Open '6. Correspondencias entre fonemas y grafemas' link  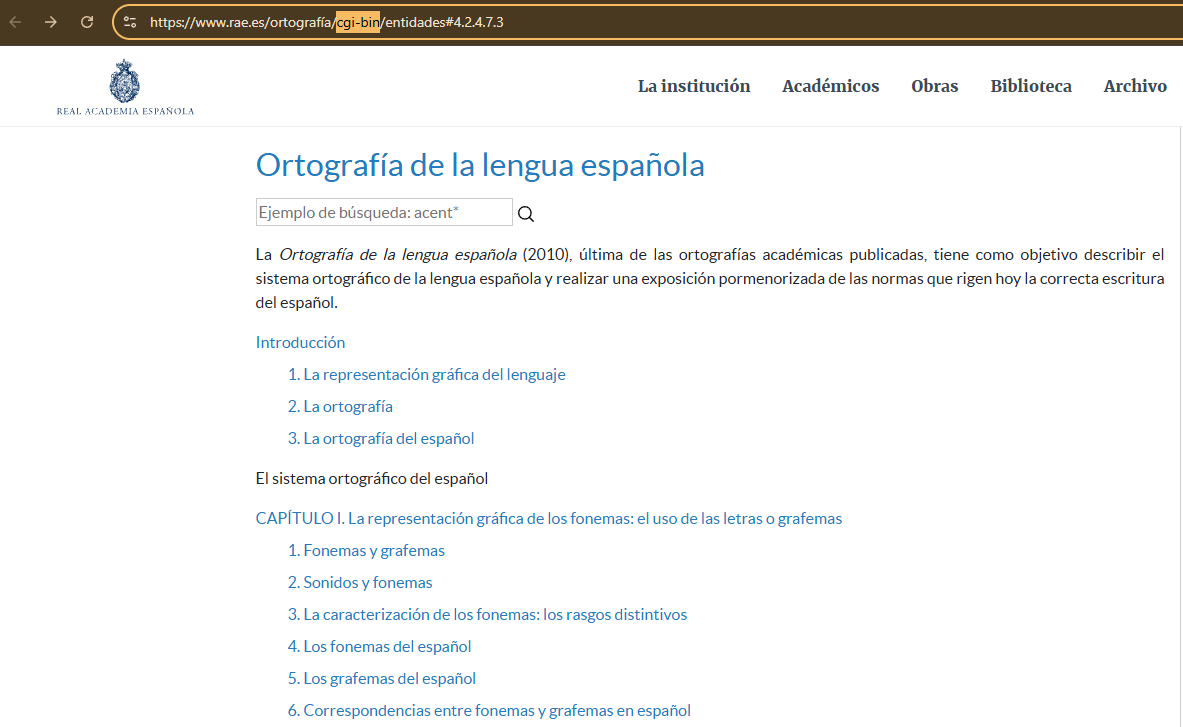489,710
